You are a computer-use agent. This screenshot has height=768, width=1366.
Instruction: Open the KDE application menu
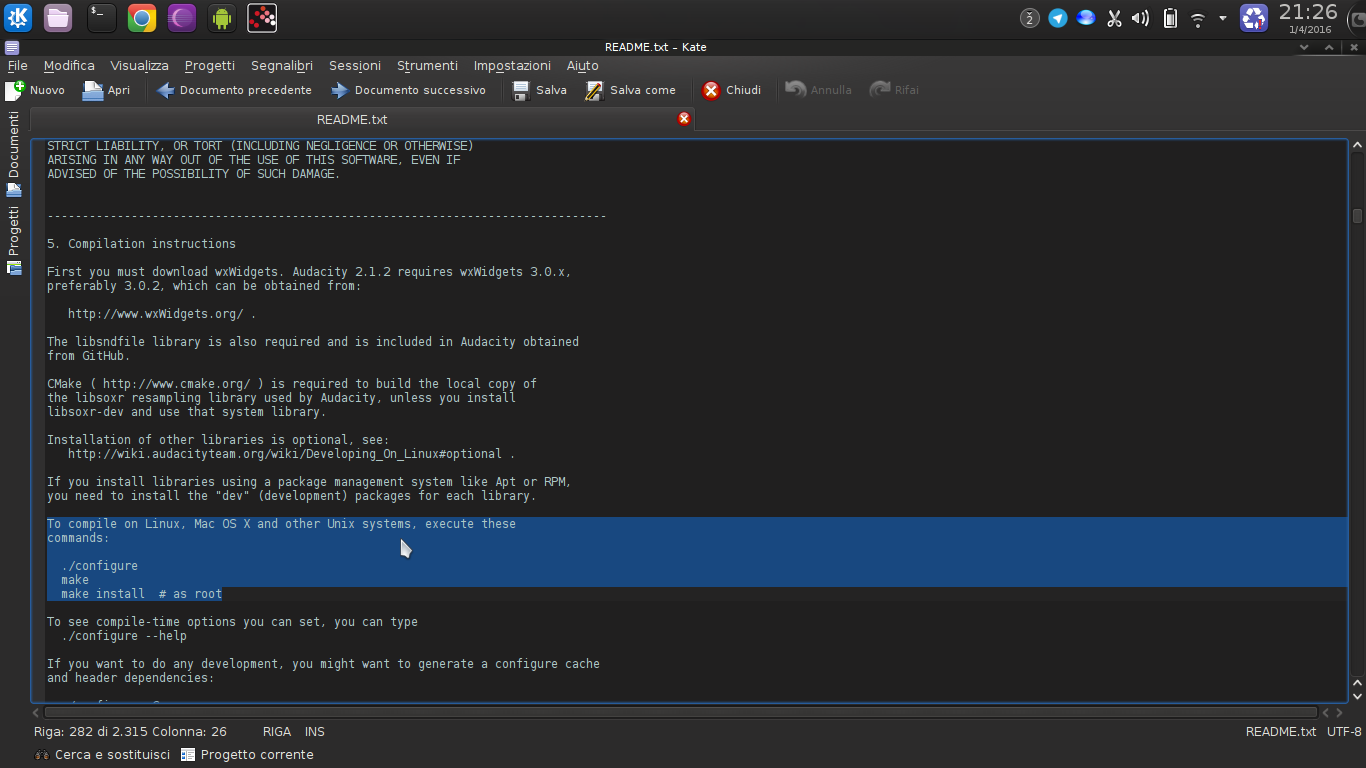coord(17,17)
